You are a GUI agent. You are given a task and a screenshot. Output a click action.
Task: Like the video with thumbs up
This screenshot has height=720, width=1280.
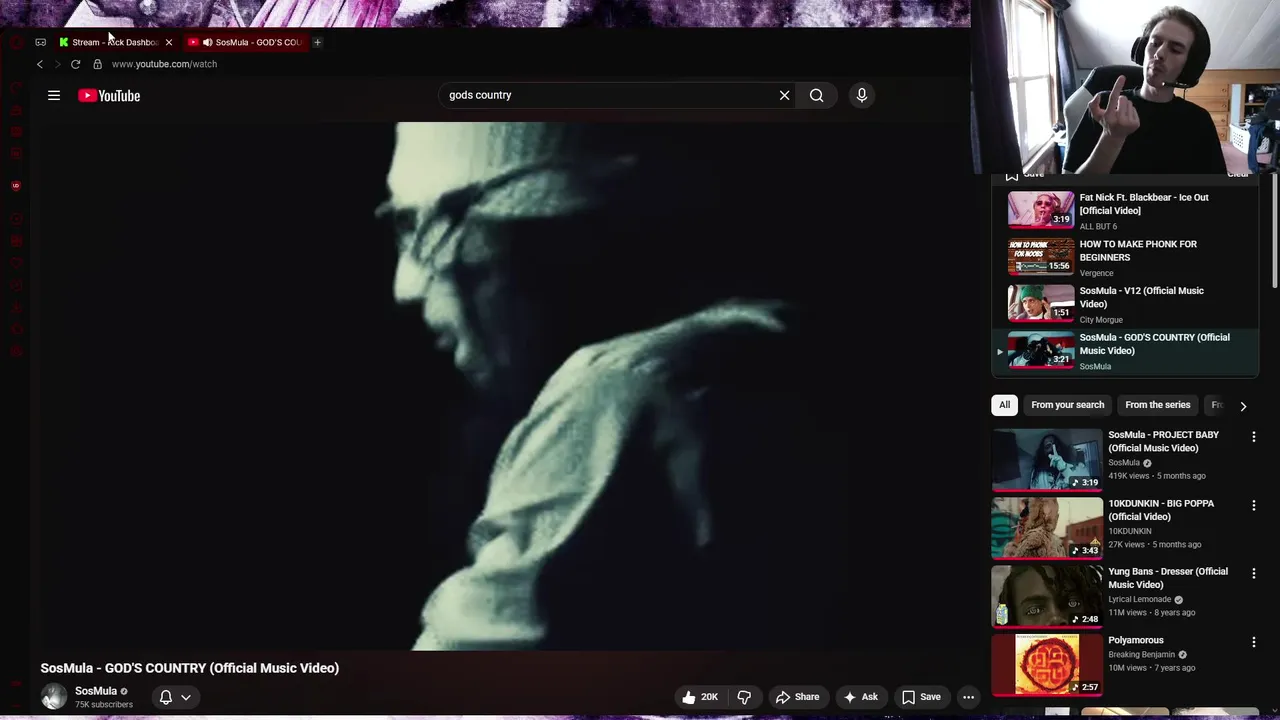tap(700, 697)
